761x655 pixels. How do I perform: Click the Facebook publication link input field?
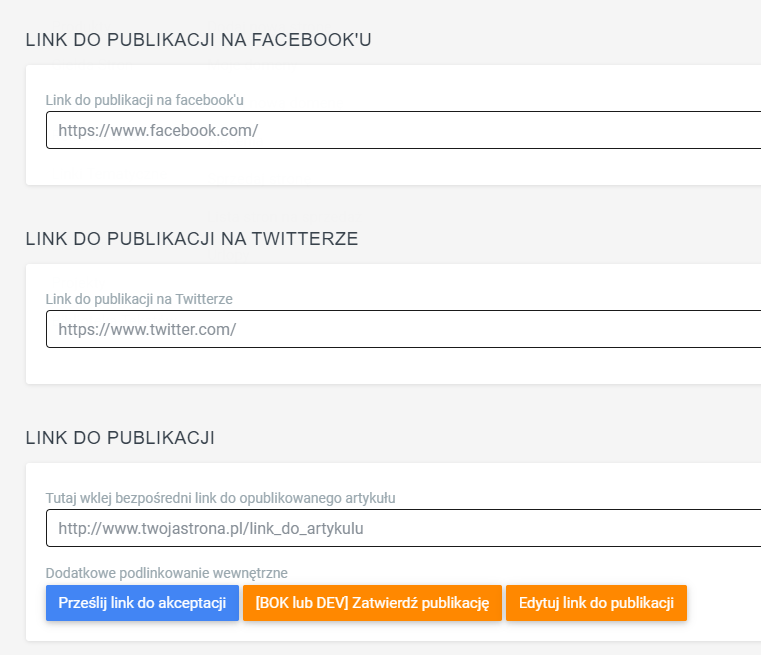point(403,130)
